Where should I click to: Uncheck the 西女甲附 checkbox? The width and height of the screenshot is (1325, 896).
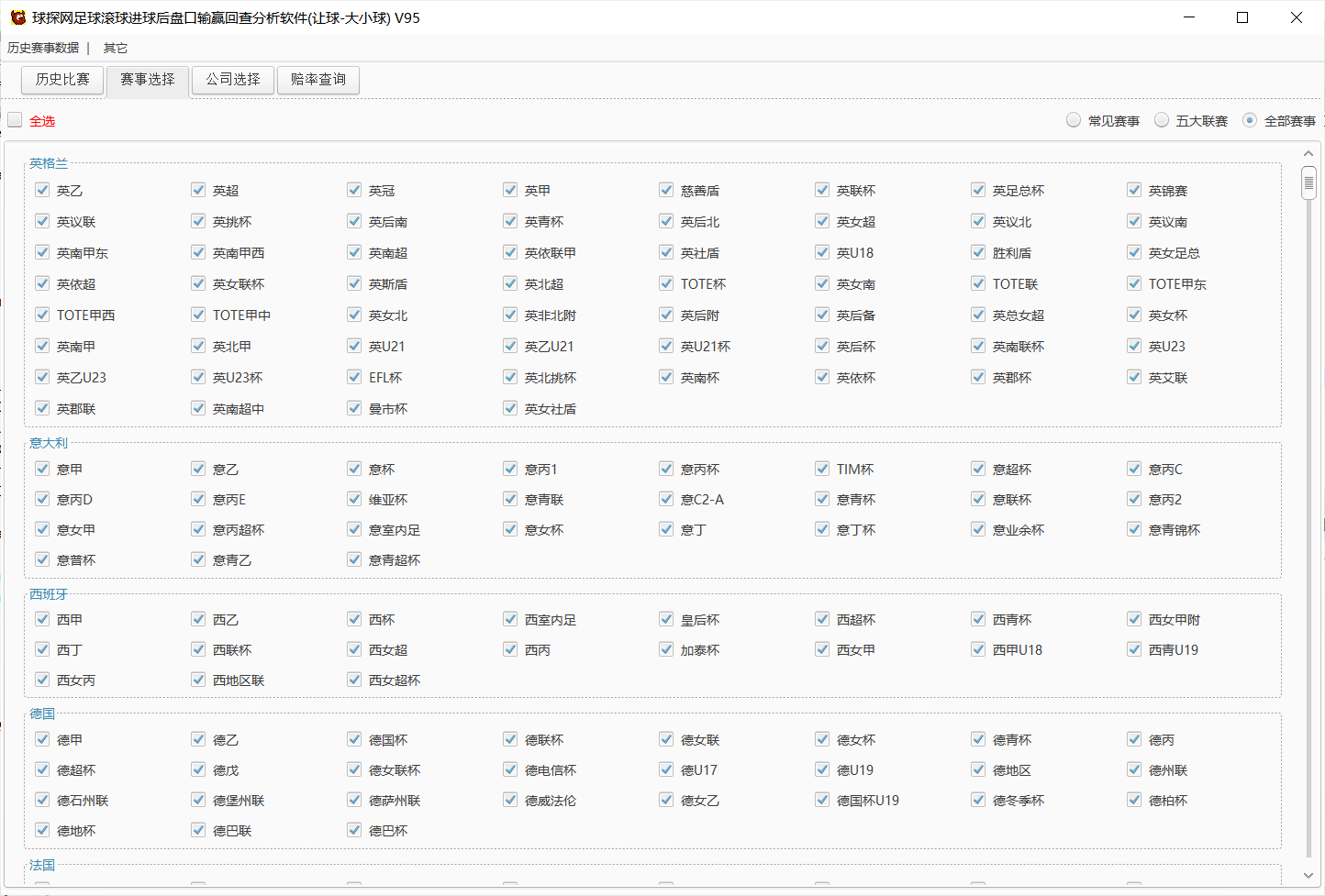[x=1134, y=619]
